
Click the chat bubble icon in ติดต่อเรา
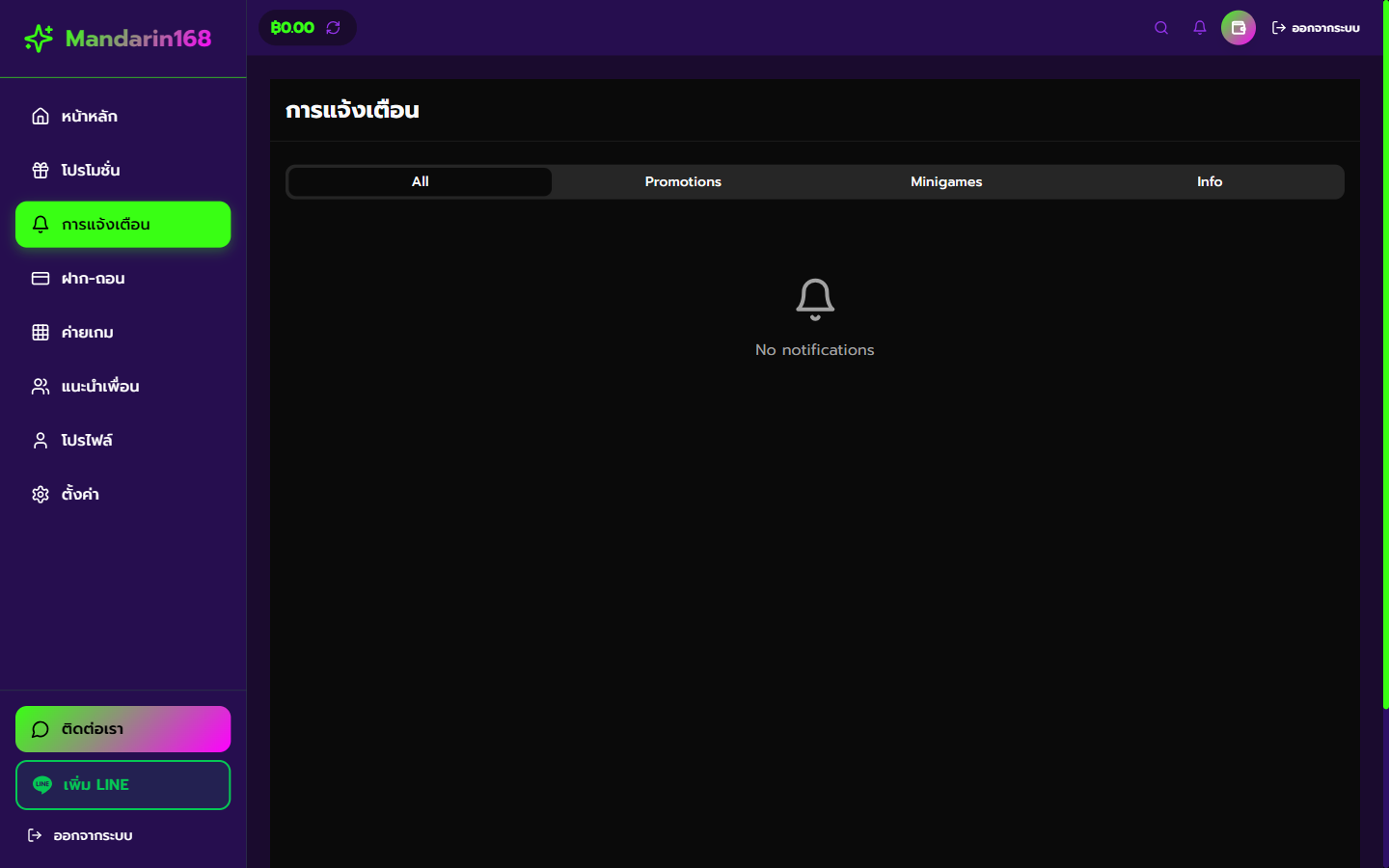point(41,729)
